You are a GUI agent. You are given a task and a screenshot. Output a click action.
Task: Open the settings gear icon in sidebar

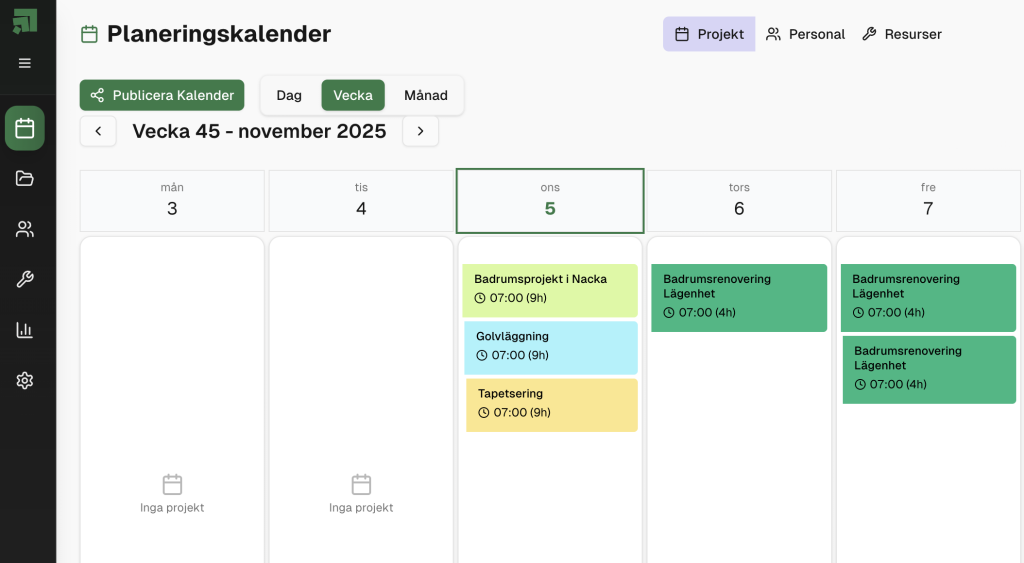point(25,381)
